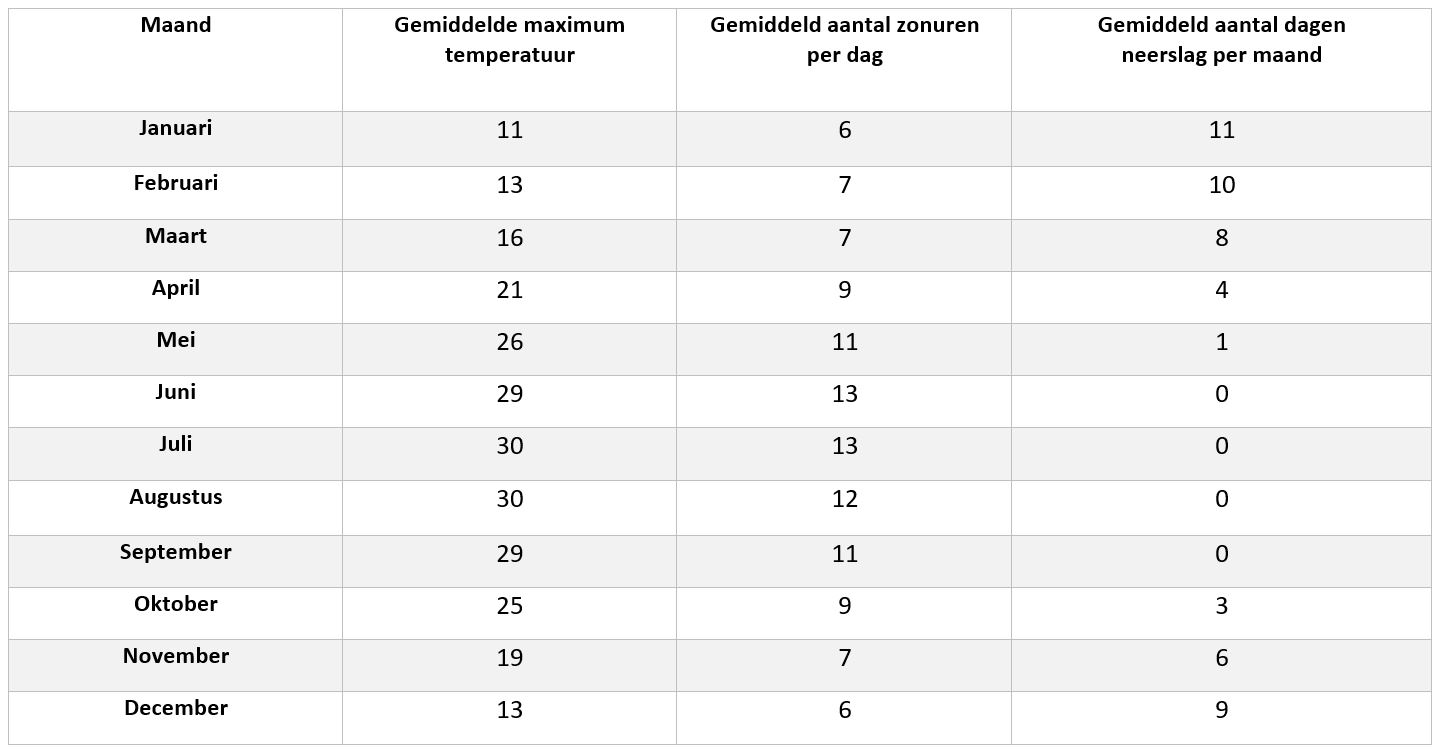Select Februari's sun hours value 7

point(844,185)
